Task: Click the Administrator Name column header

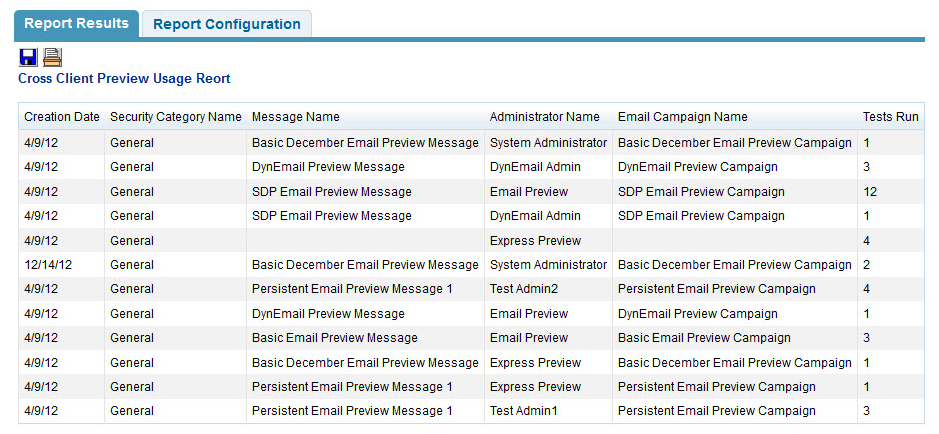Action: (544, 117)
